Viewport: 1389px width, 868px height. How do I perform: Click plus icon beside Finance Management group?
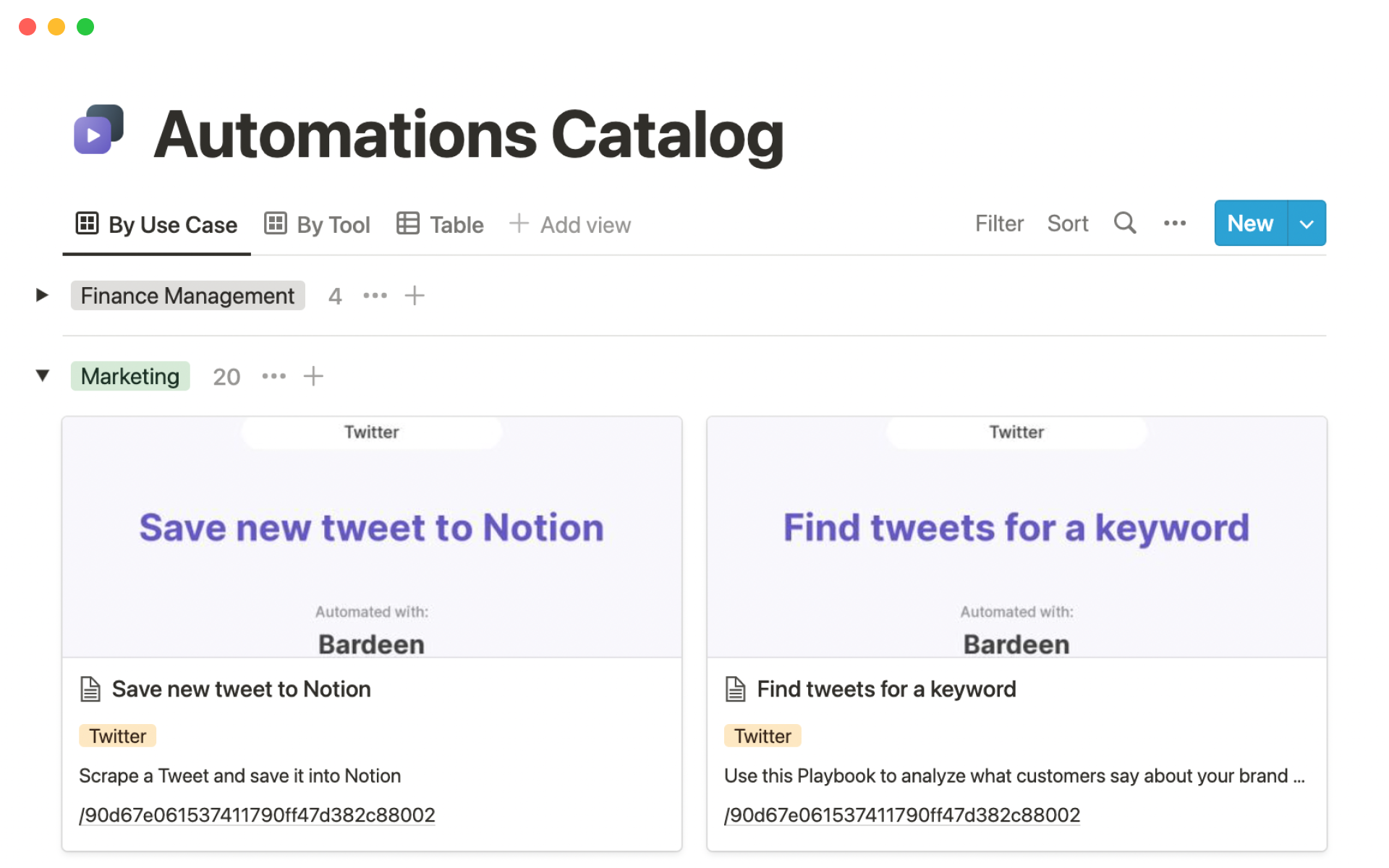pyautogui.click(x=415, y=296)
